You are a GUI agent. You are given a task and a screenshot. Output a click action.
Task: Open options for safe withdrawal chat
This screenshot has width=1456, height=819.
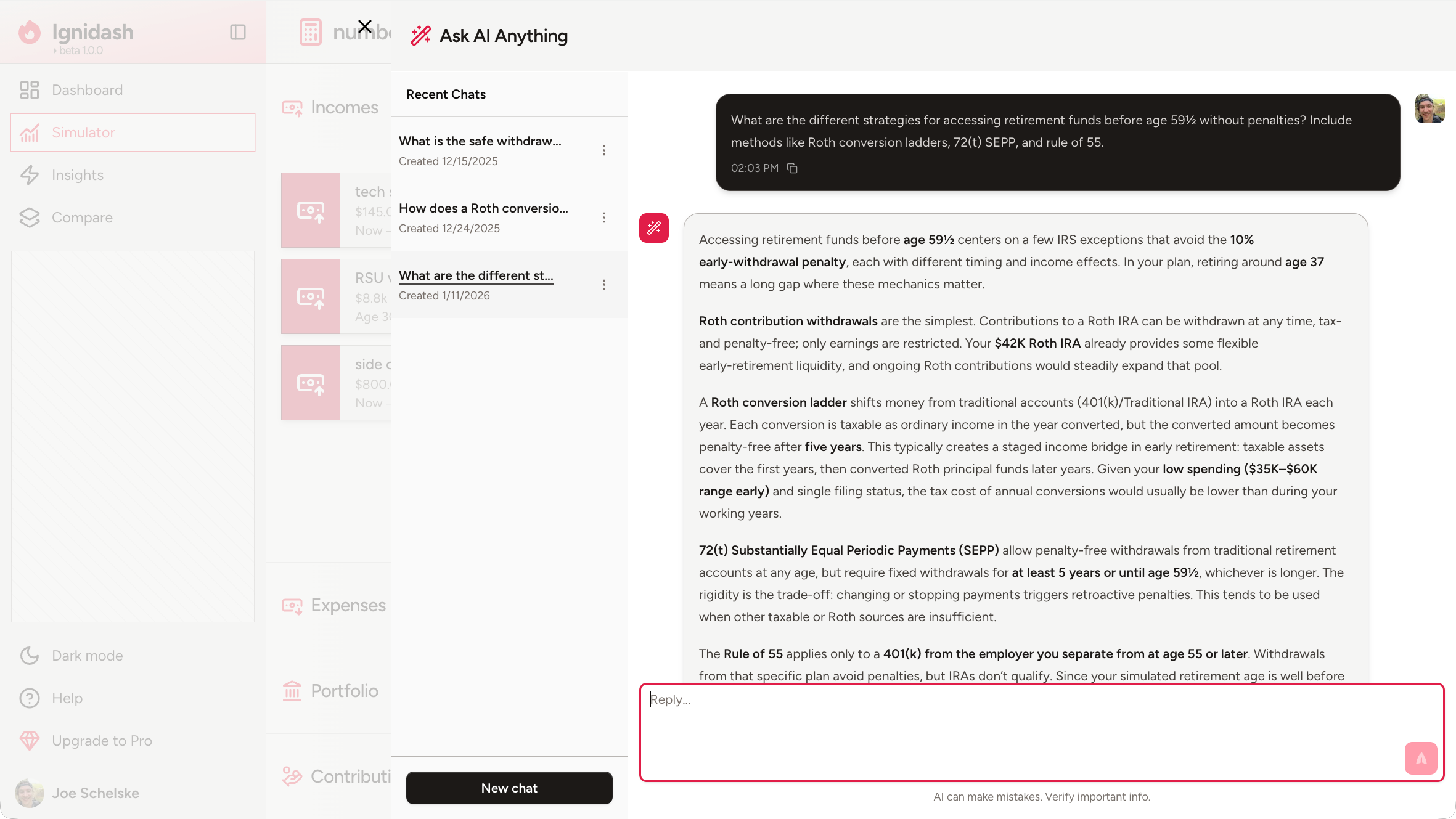(x=603, y=150)
